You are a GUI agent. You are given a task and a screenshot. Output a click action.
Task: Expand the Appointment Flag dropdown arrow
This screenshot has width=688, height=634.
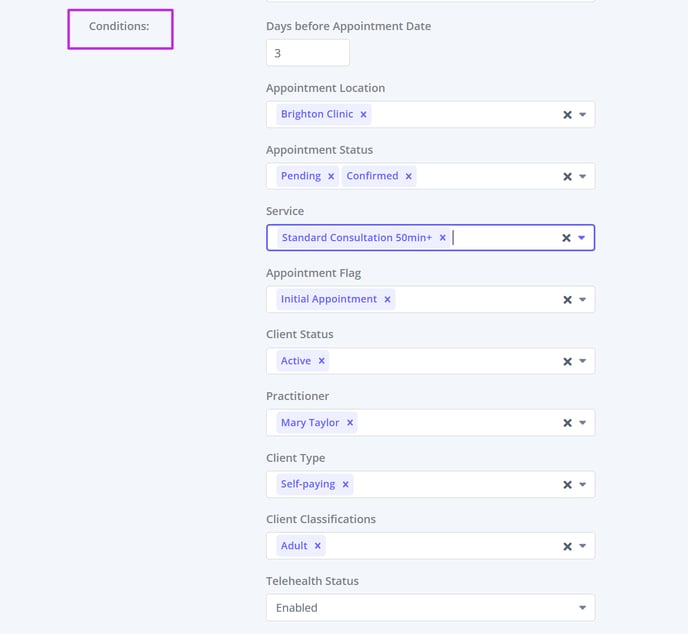coord(583,300)
